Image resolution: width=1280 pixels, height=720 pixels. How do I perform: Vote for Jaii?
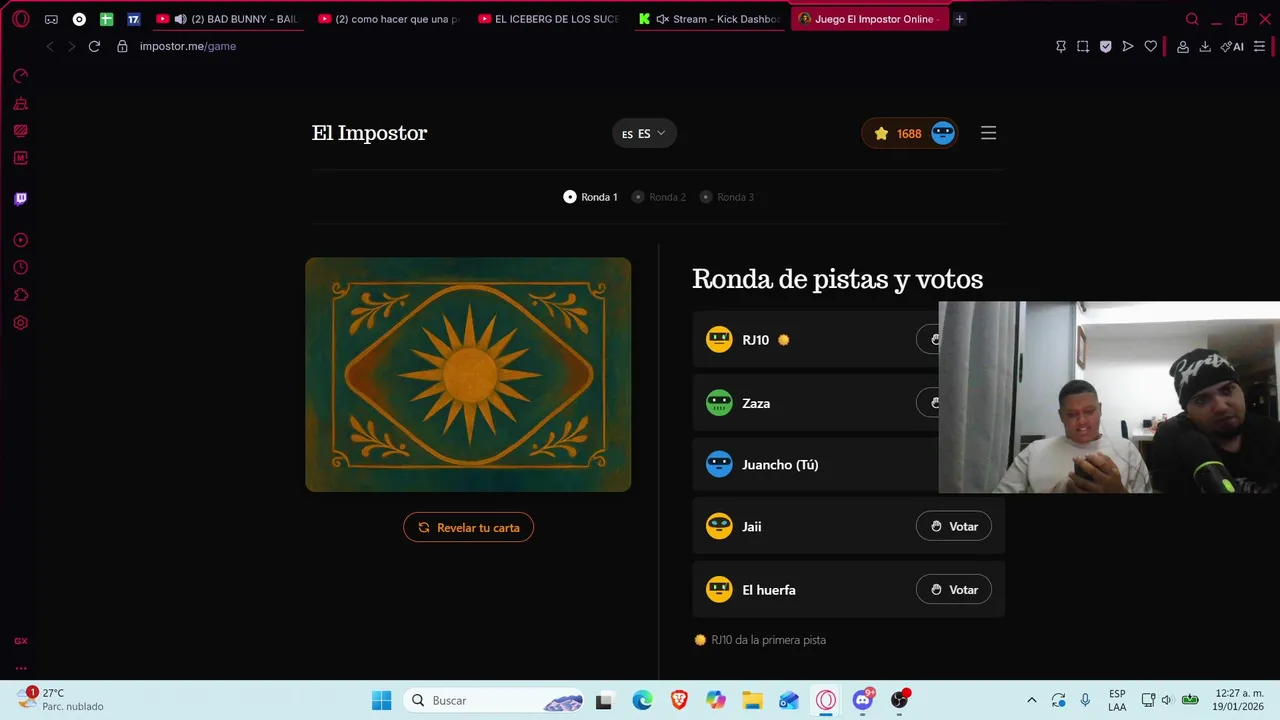pyautogui.click(x=953, y=526)
